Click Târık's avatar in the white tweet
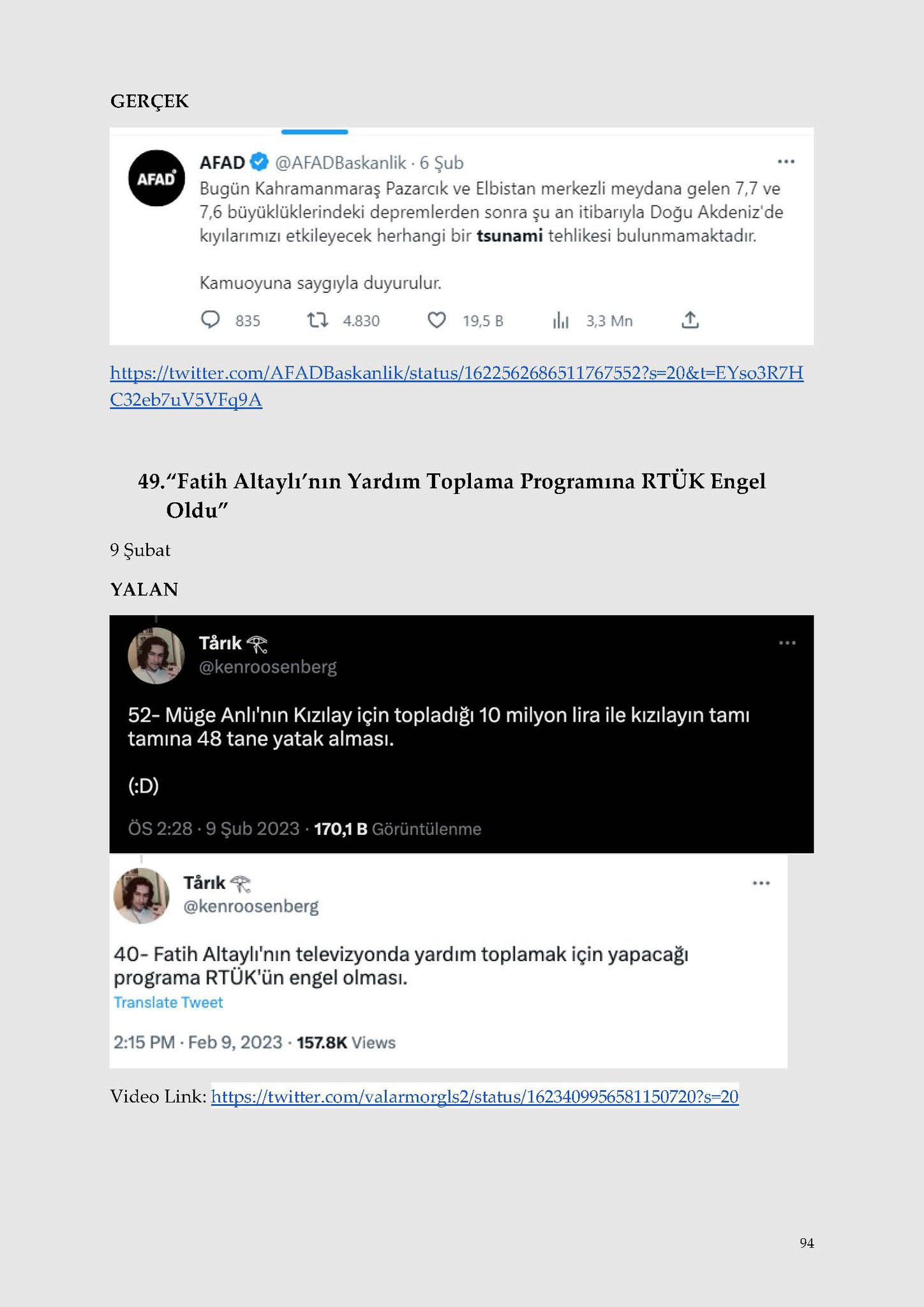The height and width of the screenshot is (1307, 924). (x=142, y=895)
